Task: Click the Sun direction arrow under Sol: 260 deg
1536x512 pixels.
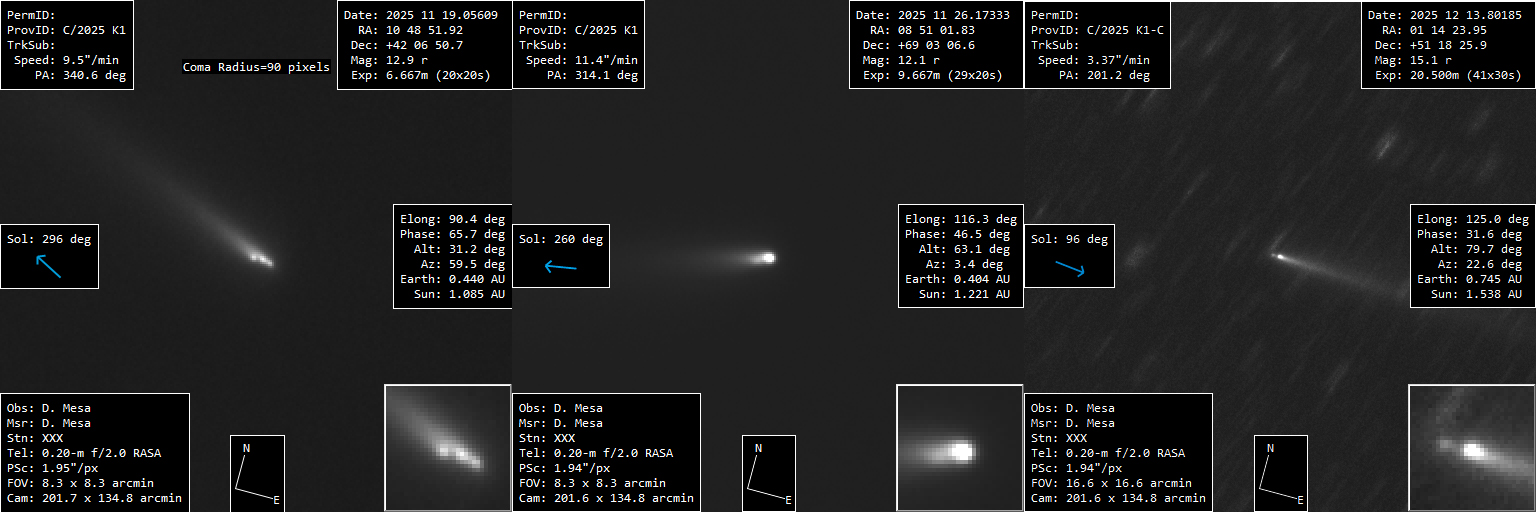Action: click(561, 267)
